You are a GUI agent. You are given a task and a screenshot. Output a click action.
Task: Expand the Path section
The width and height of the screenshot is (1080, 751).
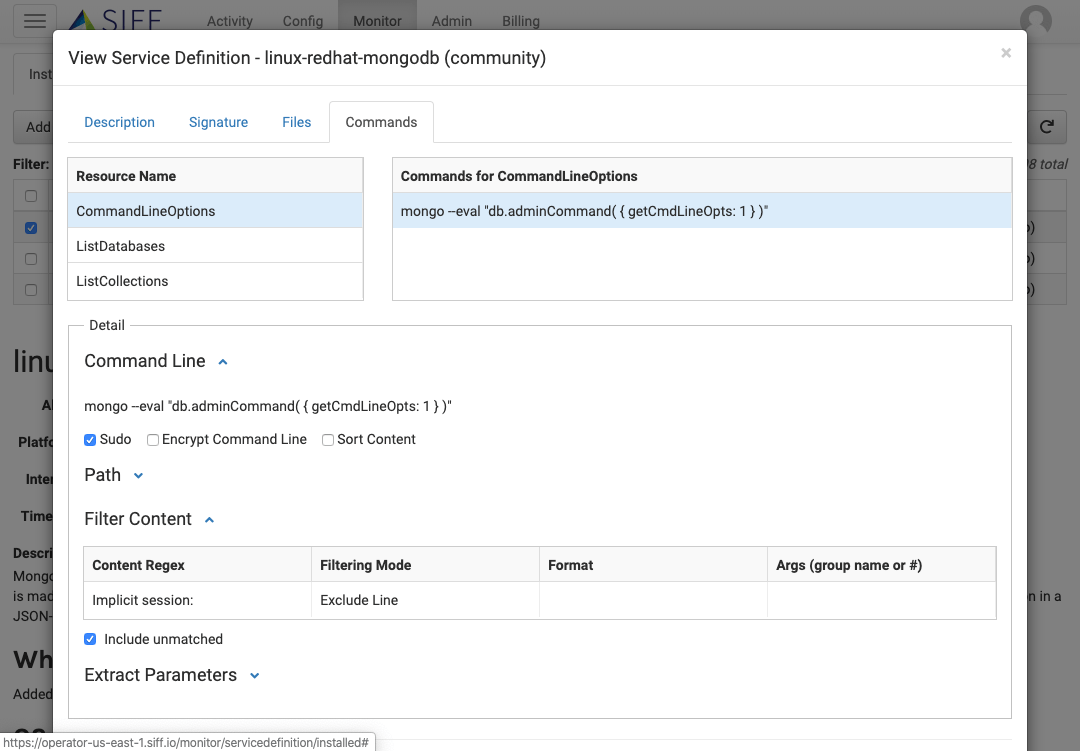(138, 475)
